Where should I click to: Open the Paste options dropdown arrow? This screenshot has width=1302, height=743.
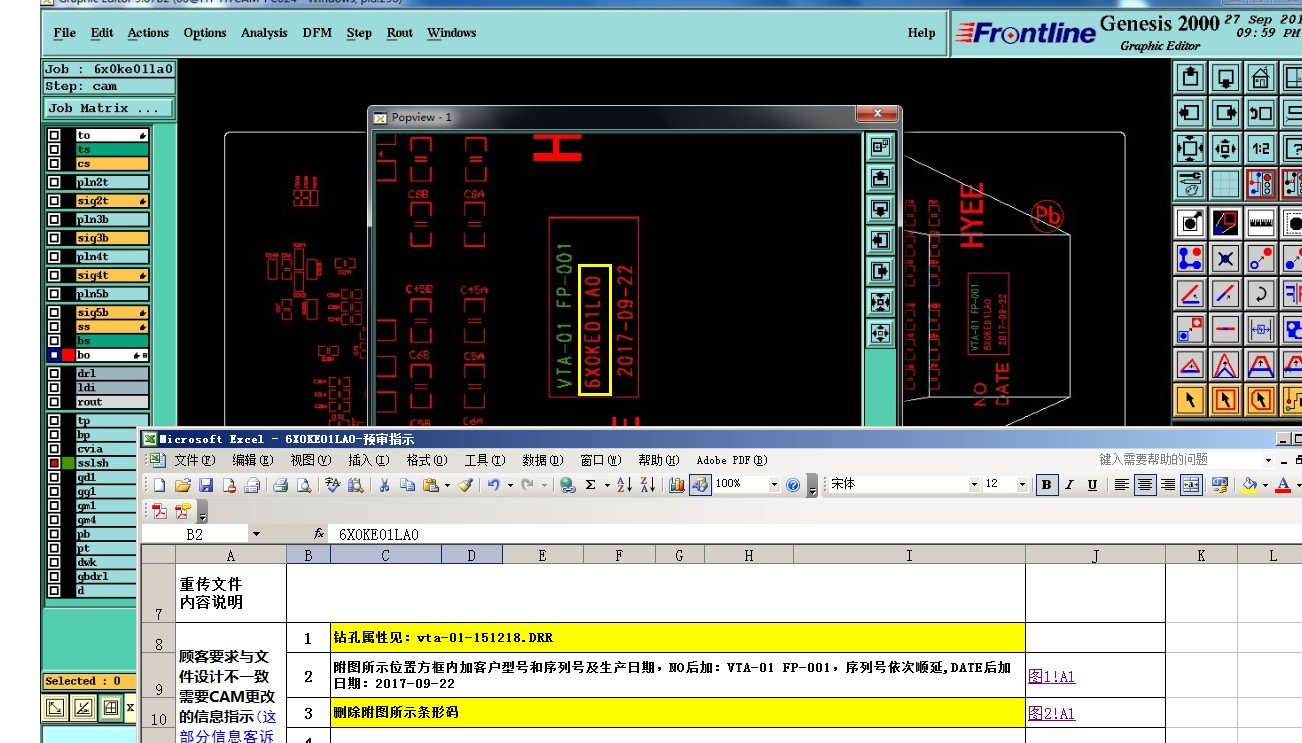(x=447, y=485)
